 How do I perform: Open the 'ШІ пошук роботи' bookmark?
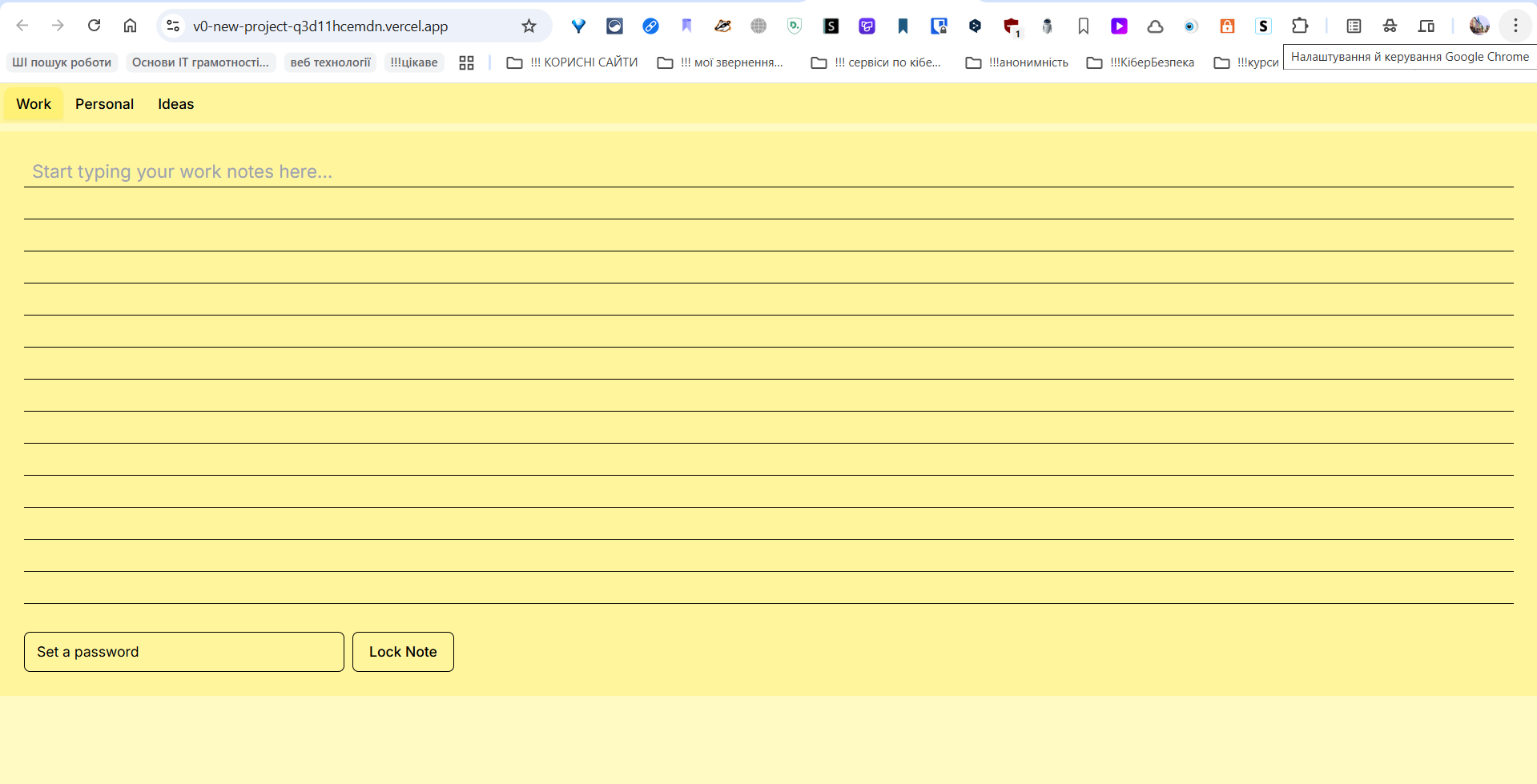click(x=62, y=62)
